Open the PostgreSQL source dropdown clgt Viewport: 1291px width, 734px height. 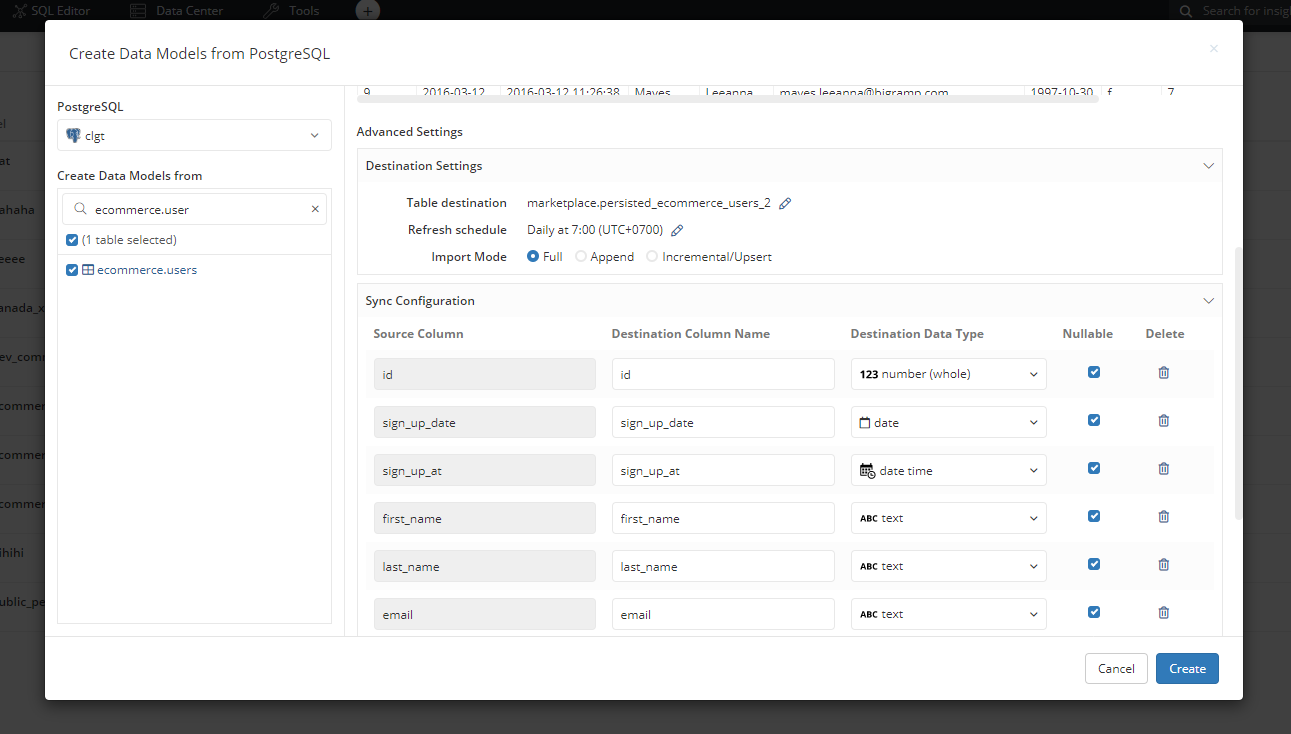(x=194, y=135)
